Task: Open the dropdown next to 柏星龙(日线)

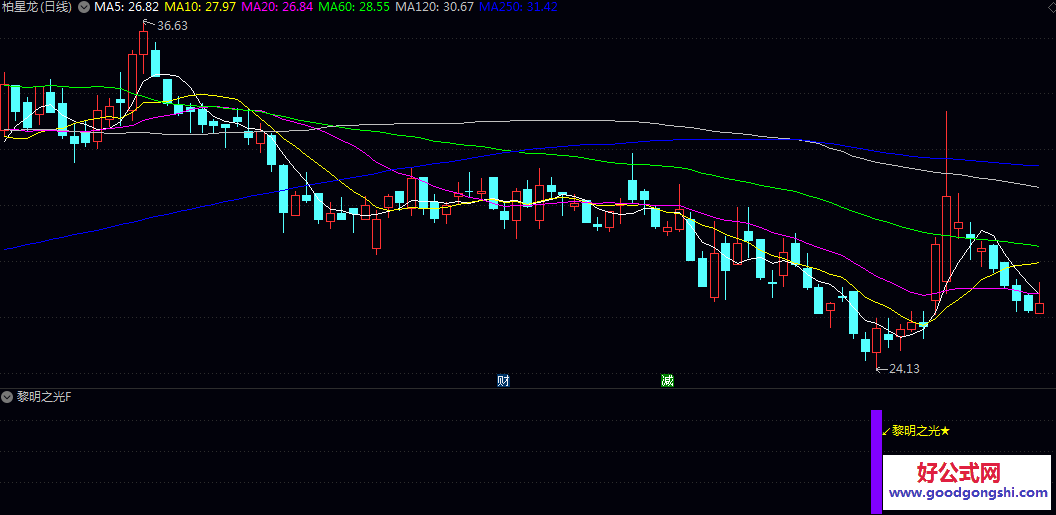Action: point(84,7)
